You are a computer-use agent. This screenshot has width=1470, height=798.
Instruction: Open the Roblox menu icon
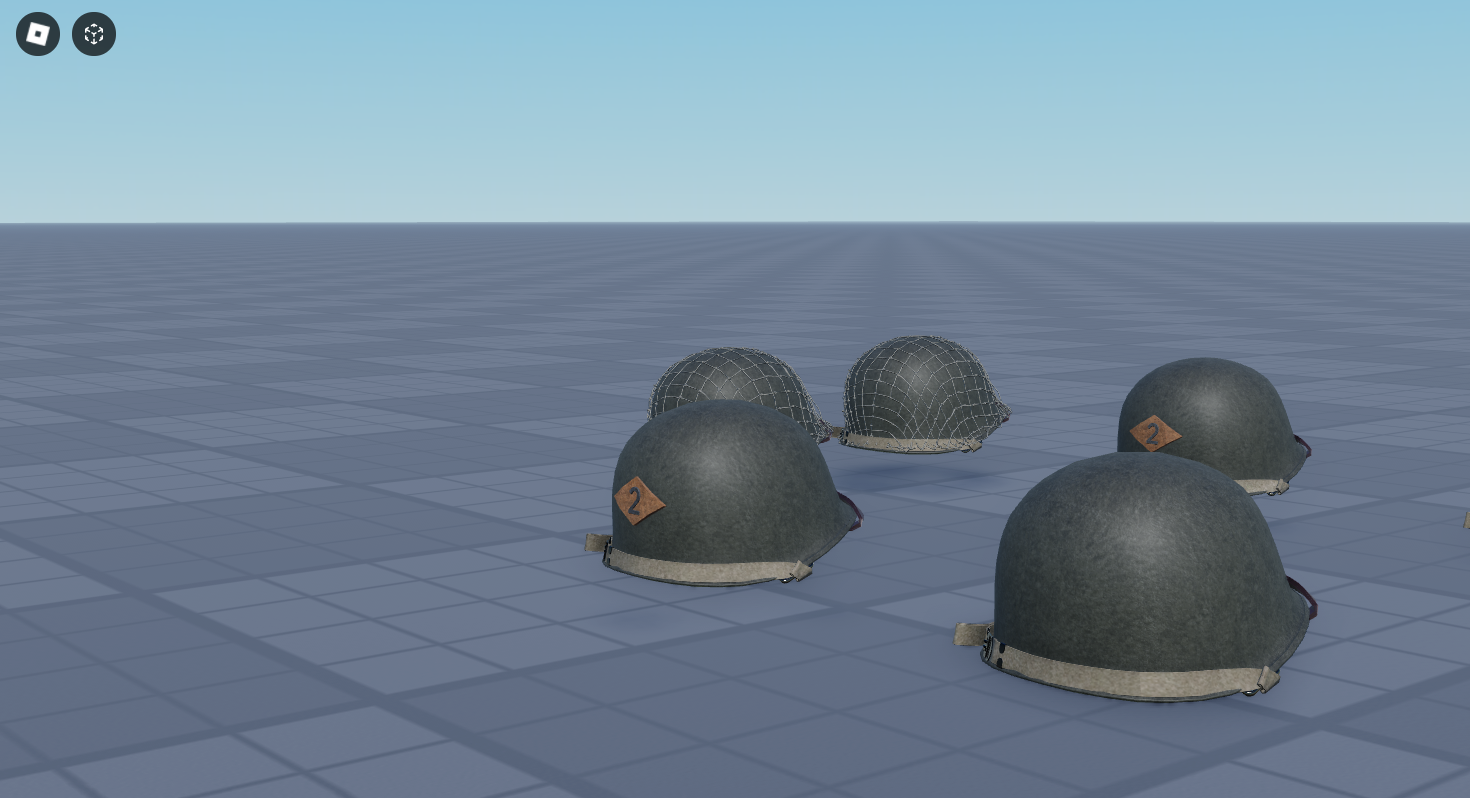[x=38, y=34]
